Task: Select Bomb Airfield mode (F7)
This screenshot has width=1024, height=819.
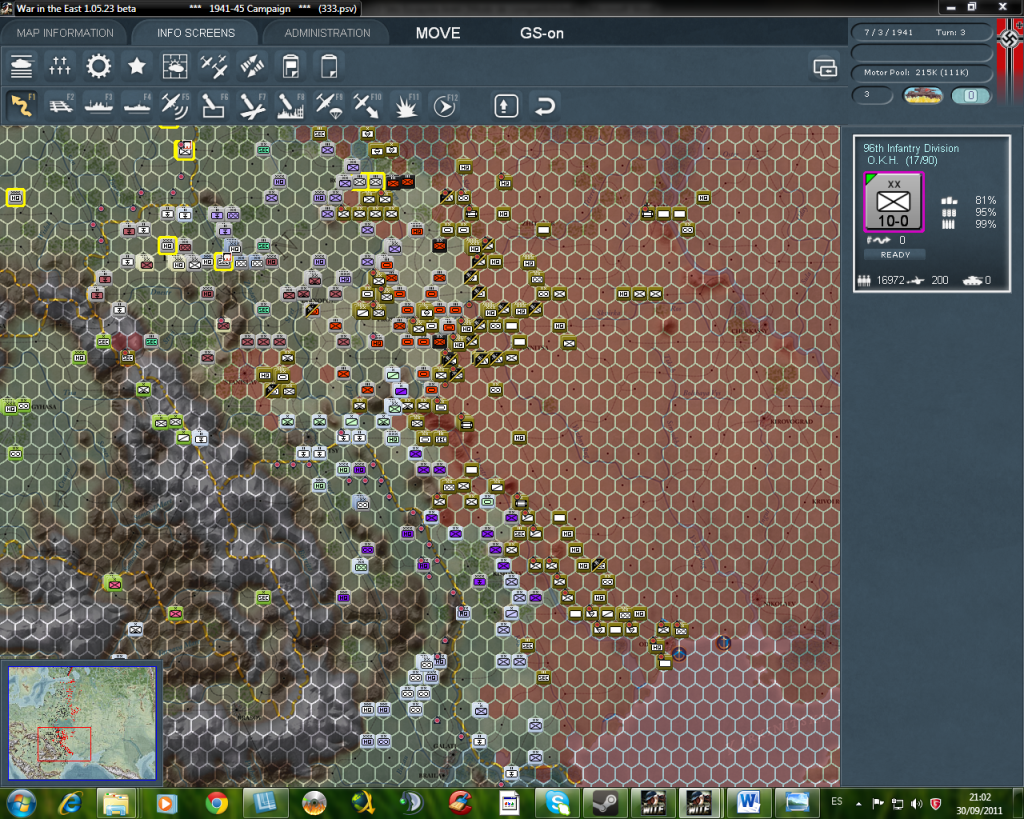Action: (252, 105)
